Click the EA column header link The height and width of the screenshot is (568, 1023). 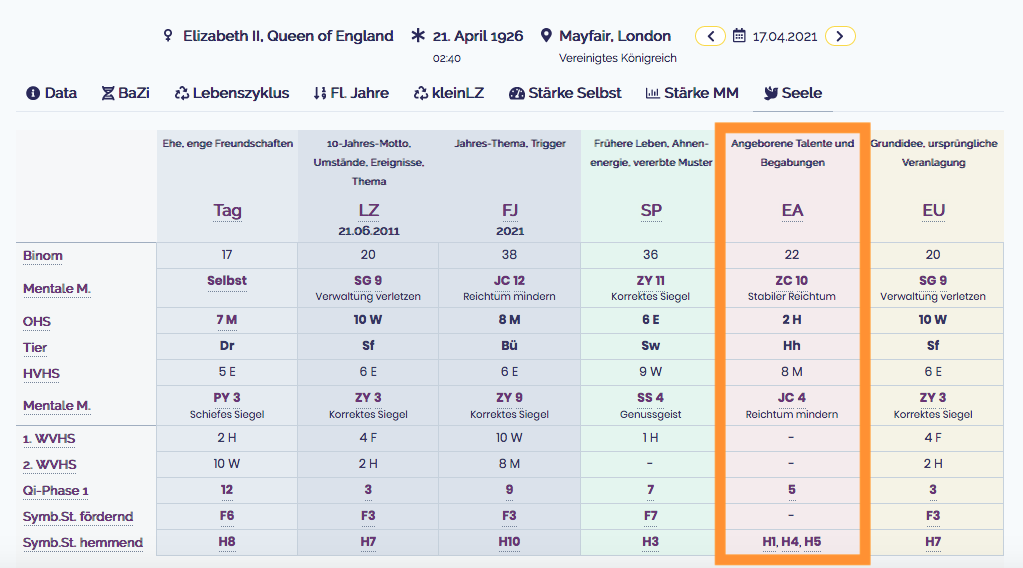click(792, 211)
